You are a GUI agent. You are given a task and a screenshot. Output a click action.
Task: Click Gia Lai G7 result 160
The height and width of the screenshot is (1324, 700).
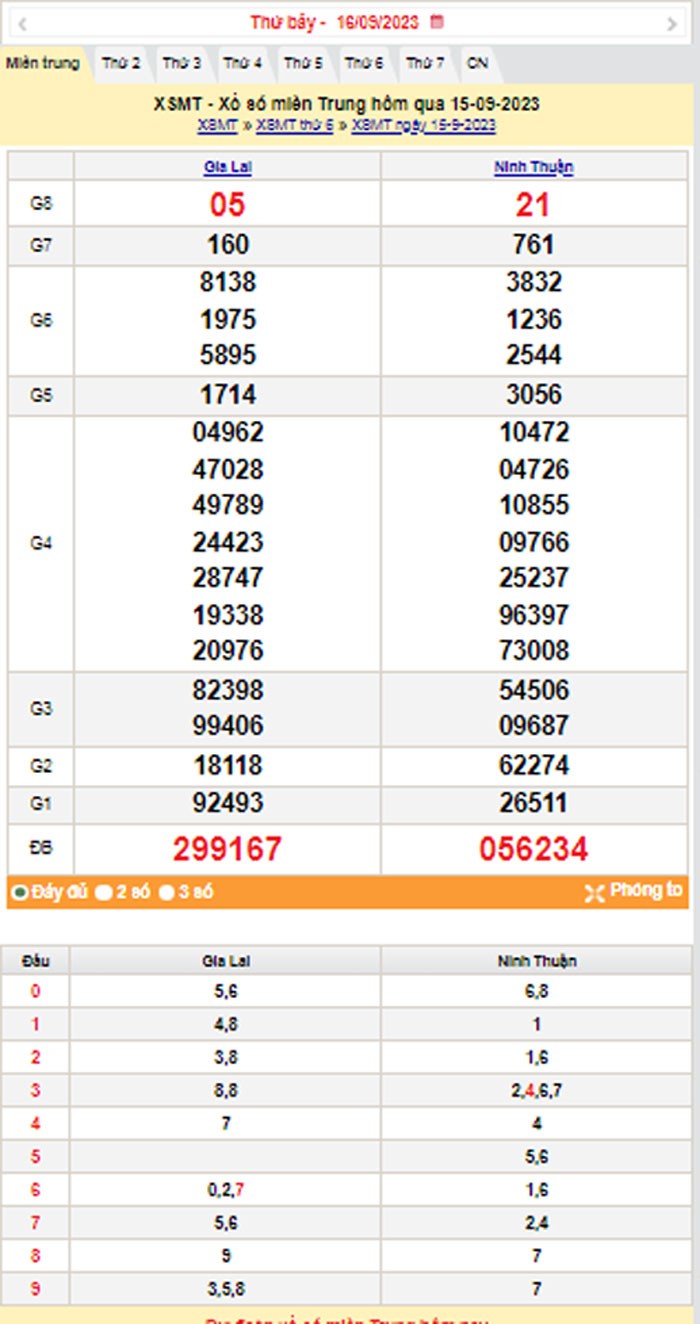click(228, 245)
